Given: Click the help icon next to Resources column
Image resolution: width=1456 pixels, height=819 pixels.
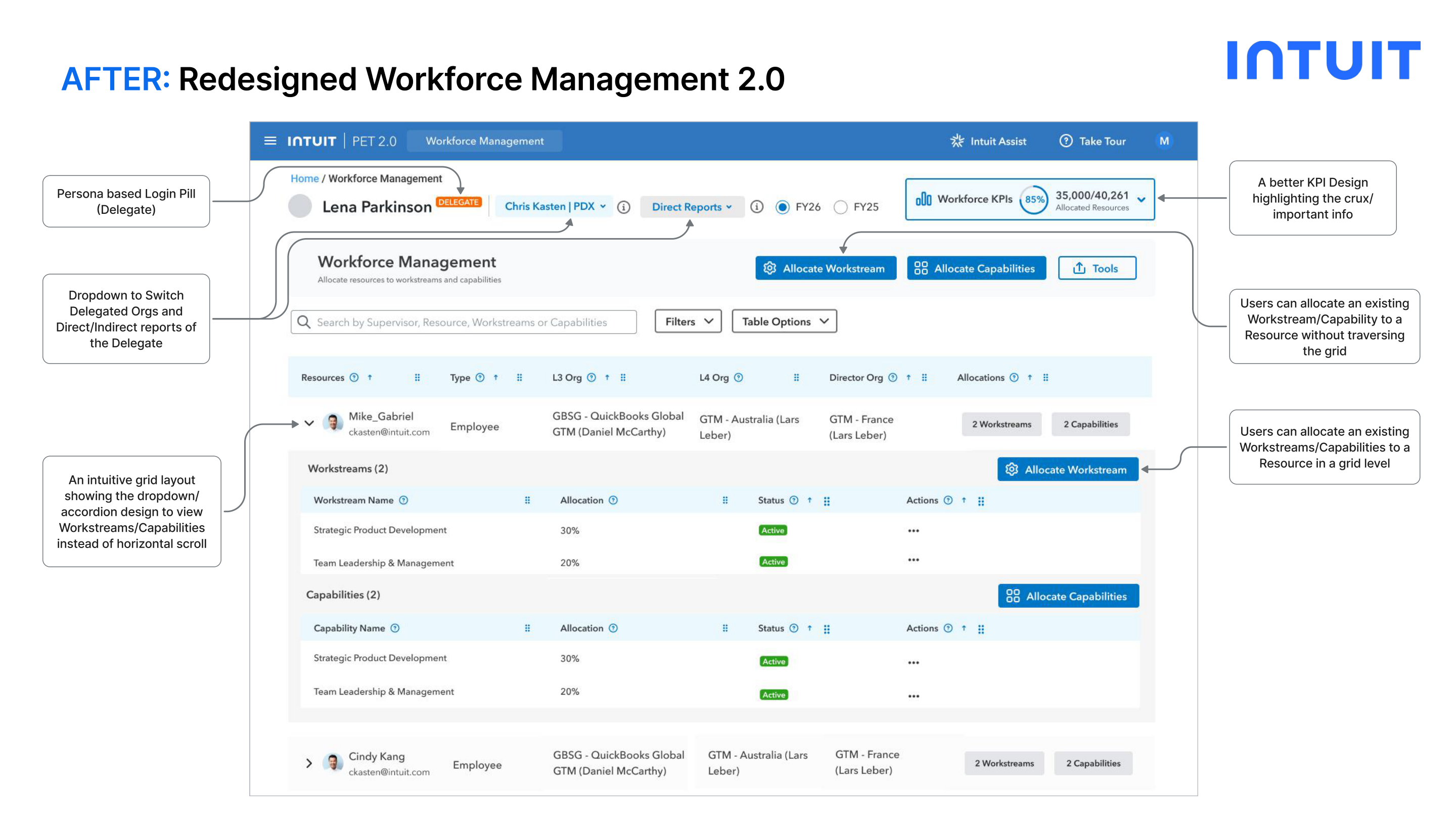Looking at the screenshot, I should [x=354, y=377].
